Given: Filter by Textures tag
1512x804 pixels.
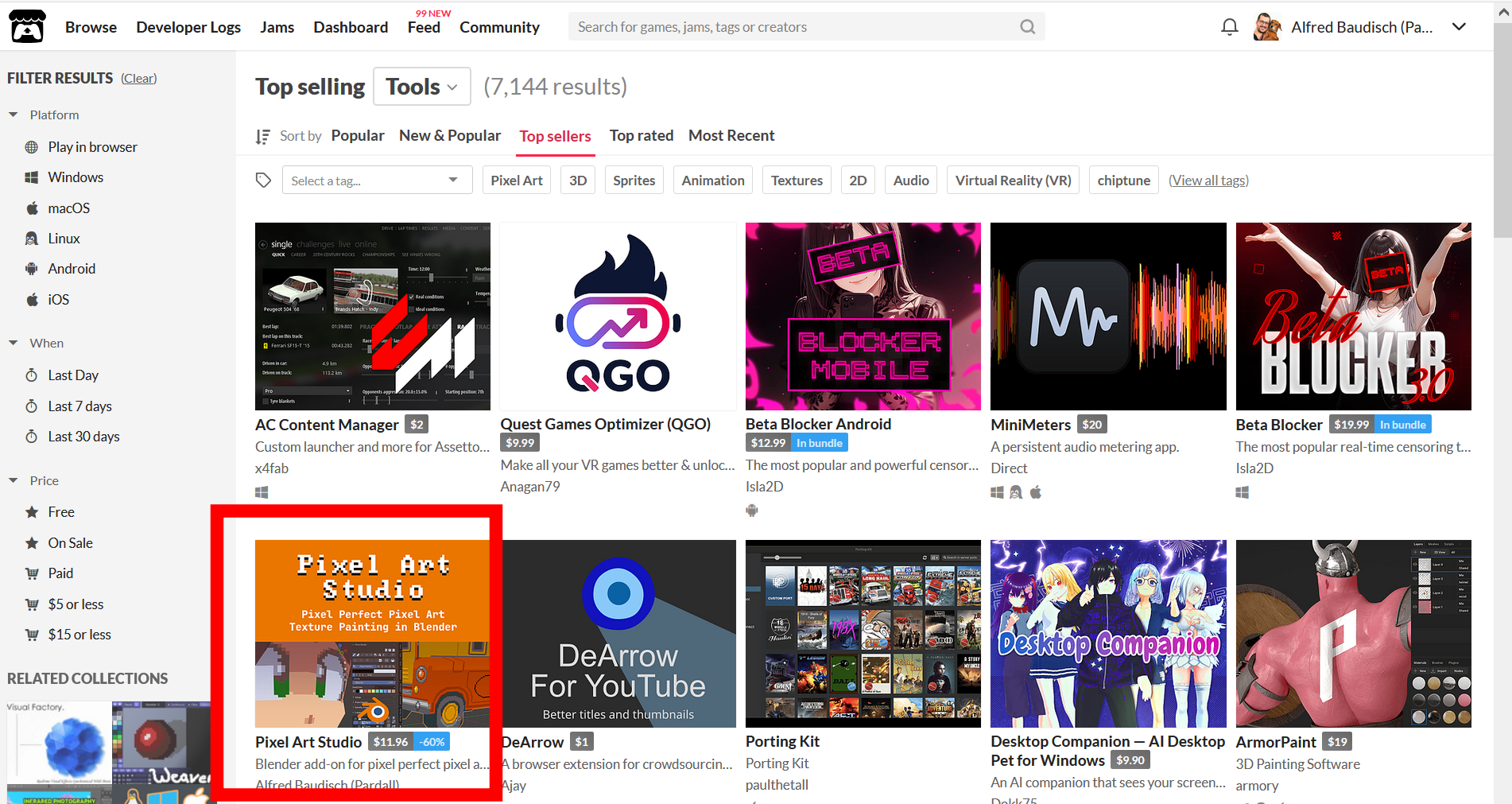Looking at the screenshot, I should pos(797,181).
